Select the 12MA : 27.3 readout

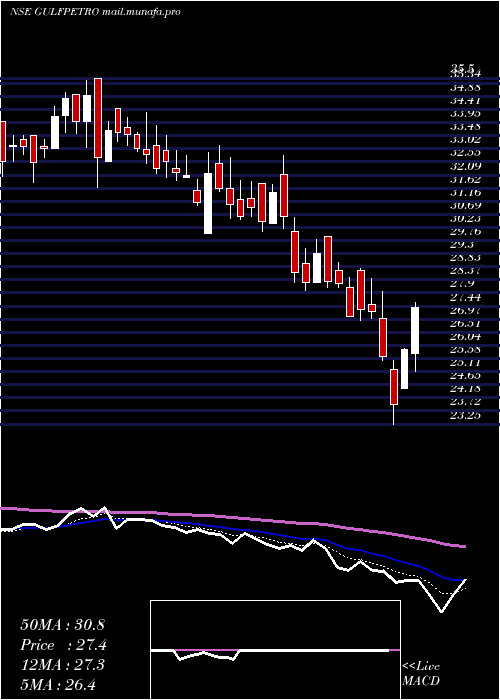[x=62, y=664]
